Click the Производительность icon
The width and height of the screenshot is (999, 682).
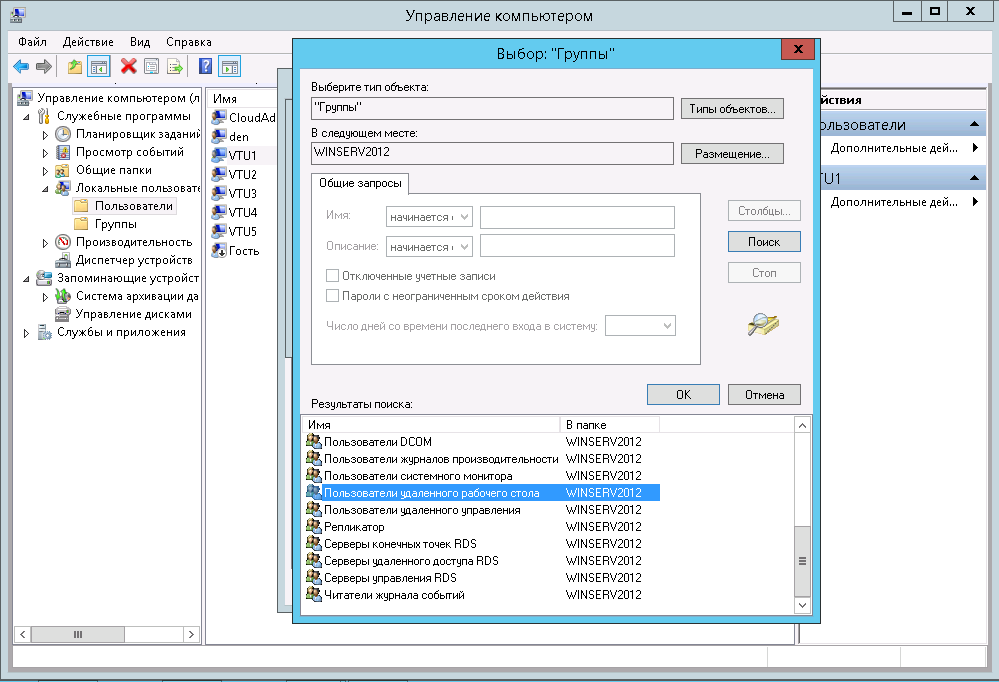click(62, 242)
